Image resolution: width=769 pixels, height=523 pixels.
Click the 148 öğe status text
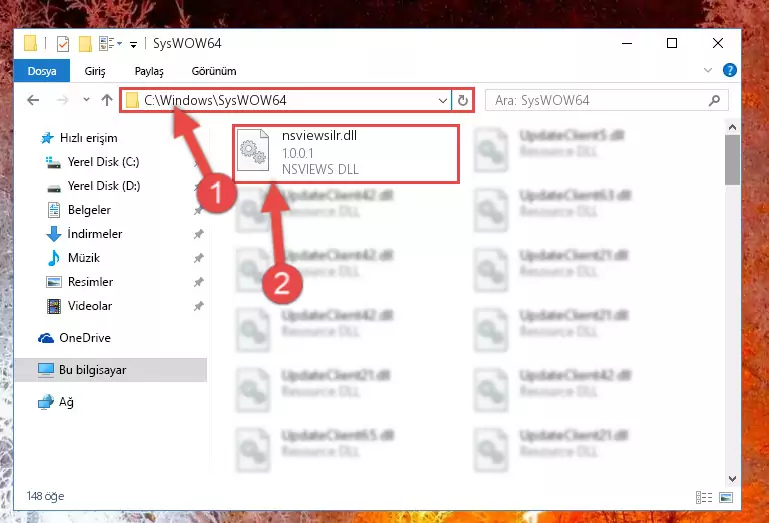45,497
